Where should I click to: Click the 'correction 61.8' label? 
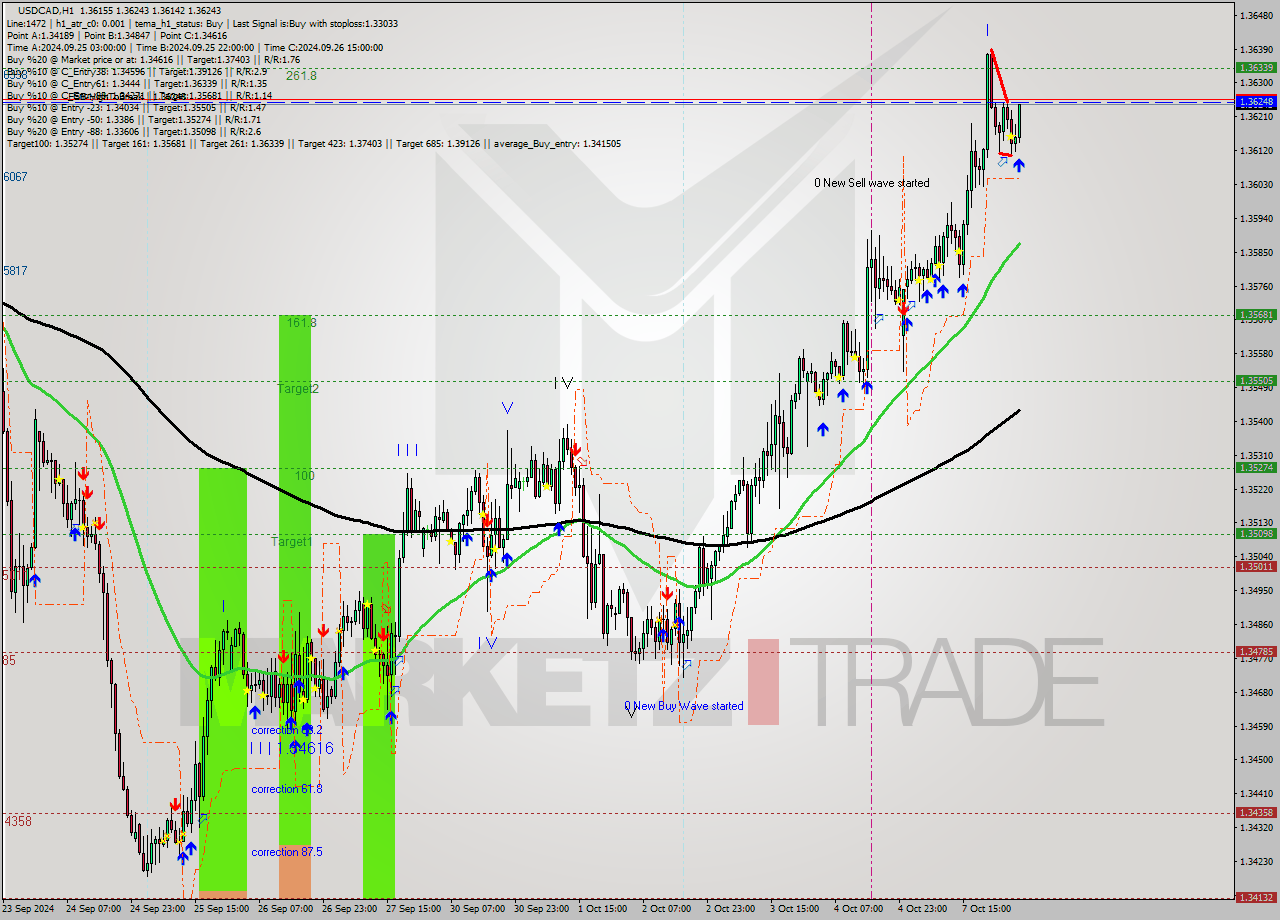(x=287, y=789)
